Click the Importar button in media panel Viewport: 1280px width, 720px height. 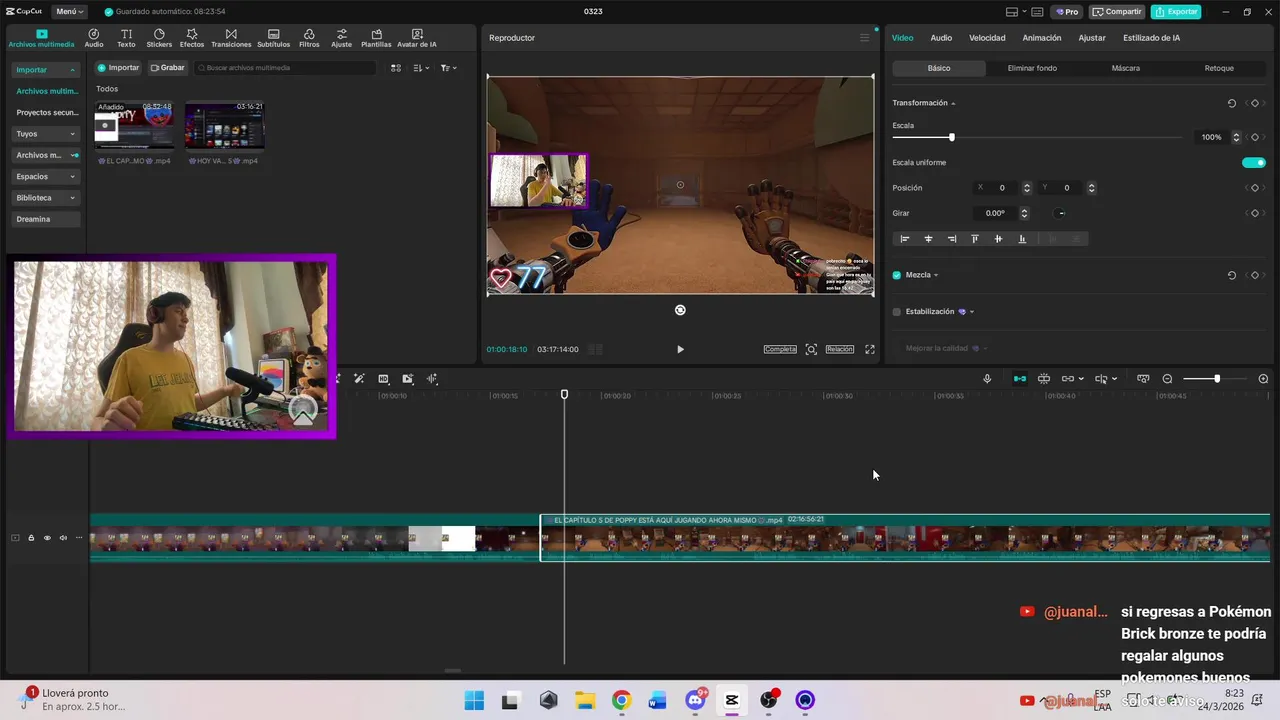coord(118,68)
